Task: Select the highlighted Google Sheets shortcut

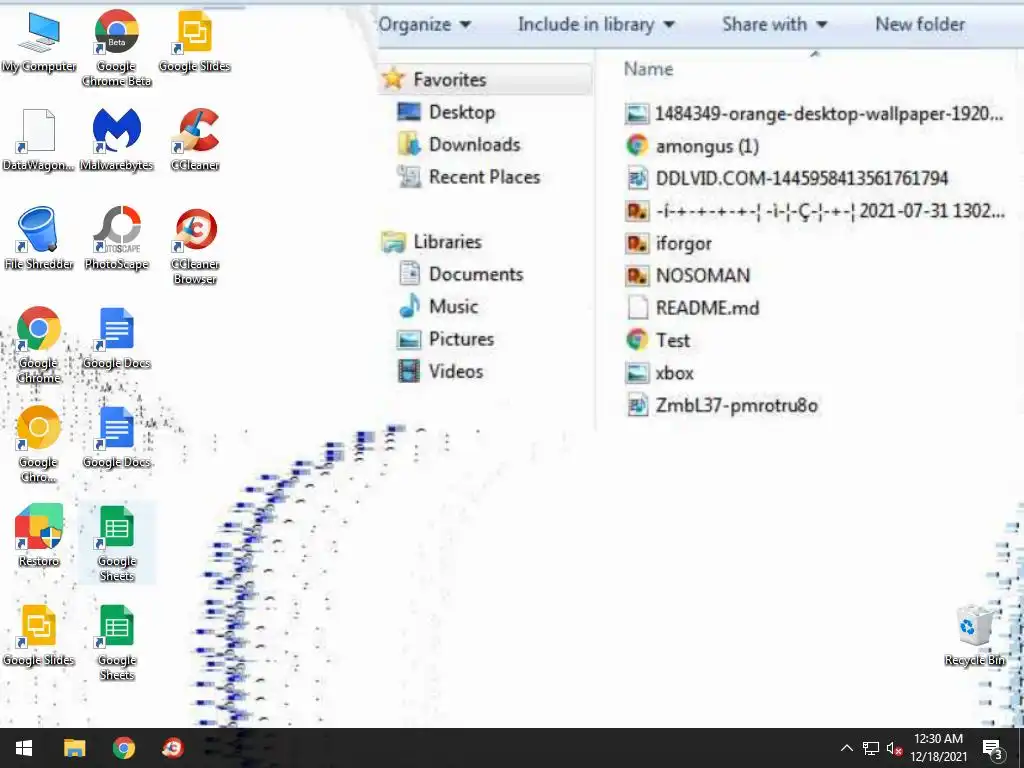Action: coord(116,543)
